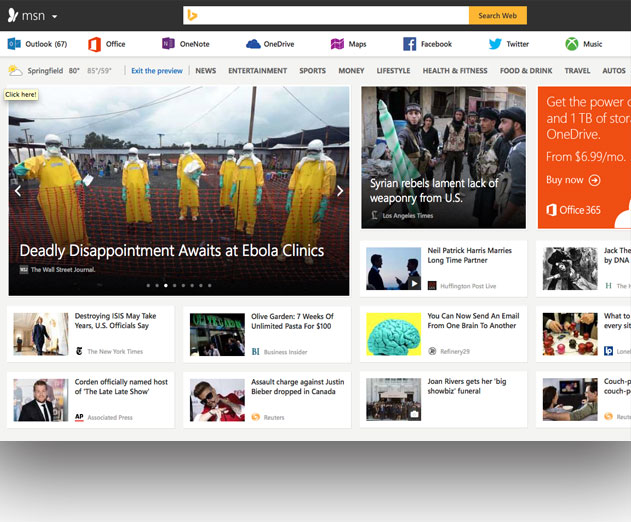Screen dimensions: 631x522
Task: Select the first carousel dot indicator
Action: point(148,285)
